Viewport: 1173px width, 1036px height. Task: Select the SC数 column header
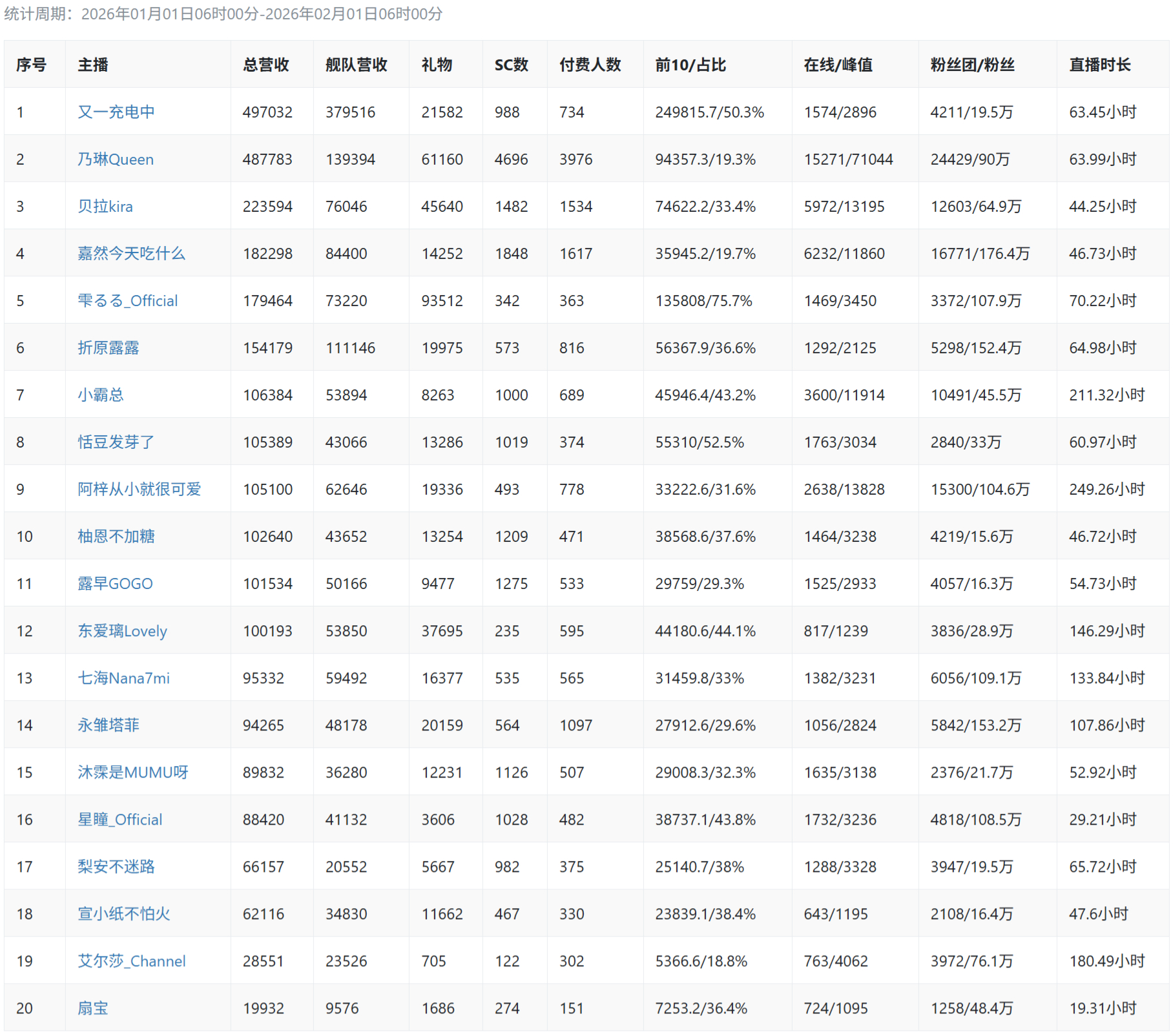coord(511,65)
